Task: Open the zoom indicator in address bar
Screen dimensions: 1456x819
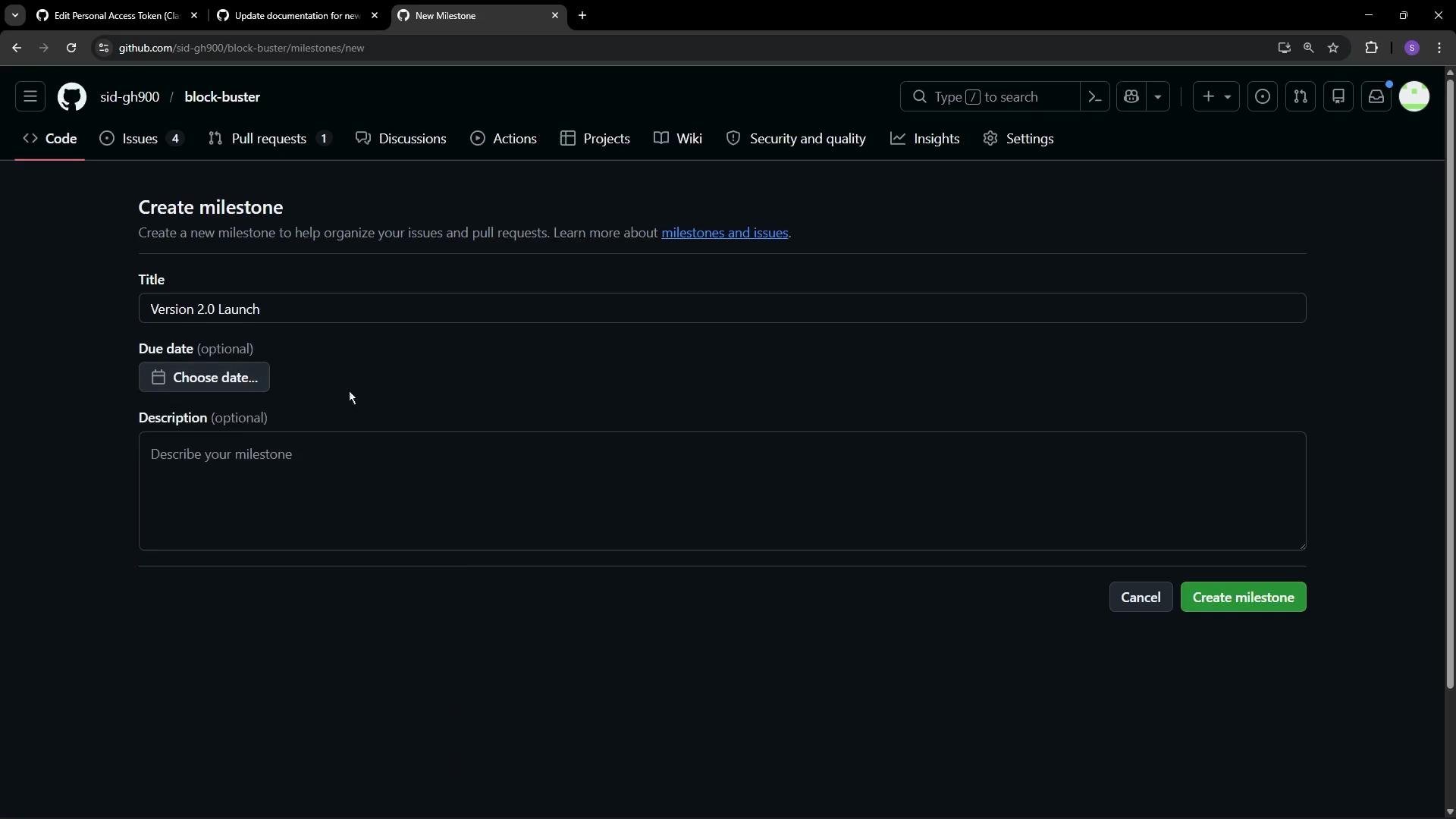Action: (1308, 48)
